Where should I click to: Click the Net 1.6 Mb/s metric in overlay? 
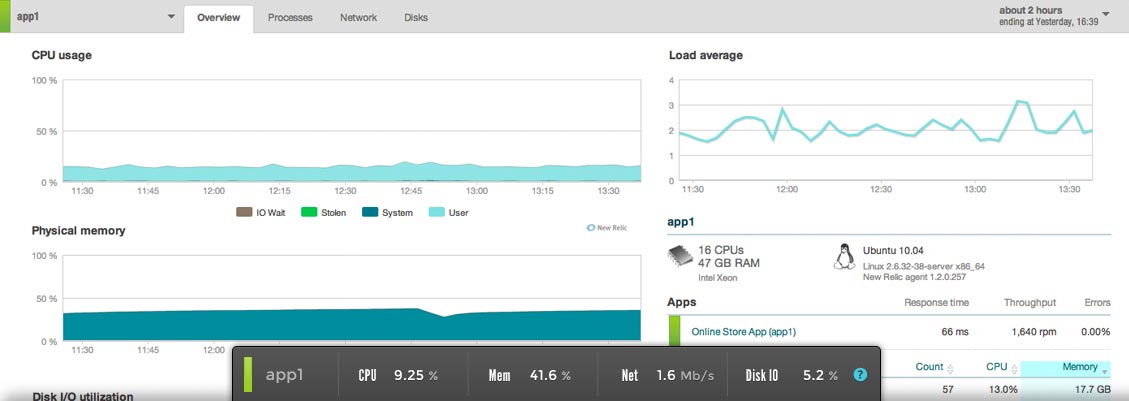pyautogui.click(x=667, y=376)
